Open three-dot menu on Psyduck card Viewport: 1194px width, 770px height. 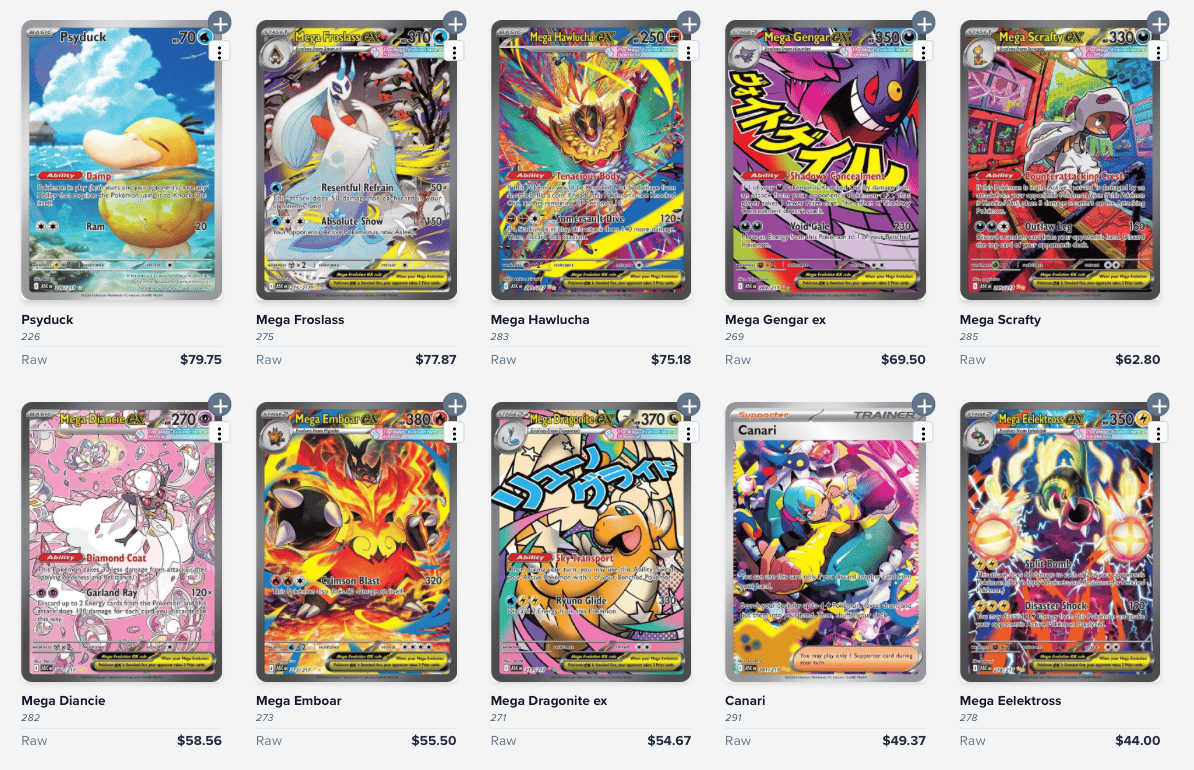coord(220,52)
